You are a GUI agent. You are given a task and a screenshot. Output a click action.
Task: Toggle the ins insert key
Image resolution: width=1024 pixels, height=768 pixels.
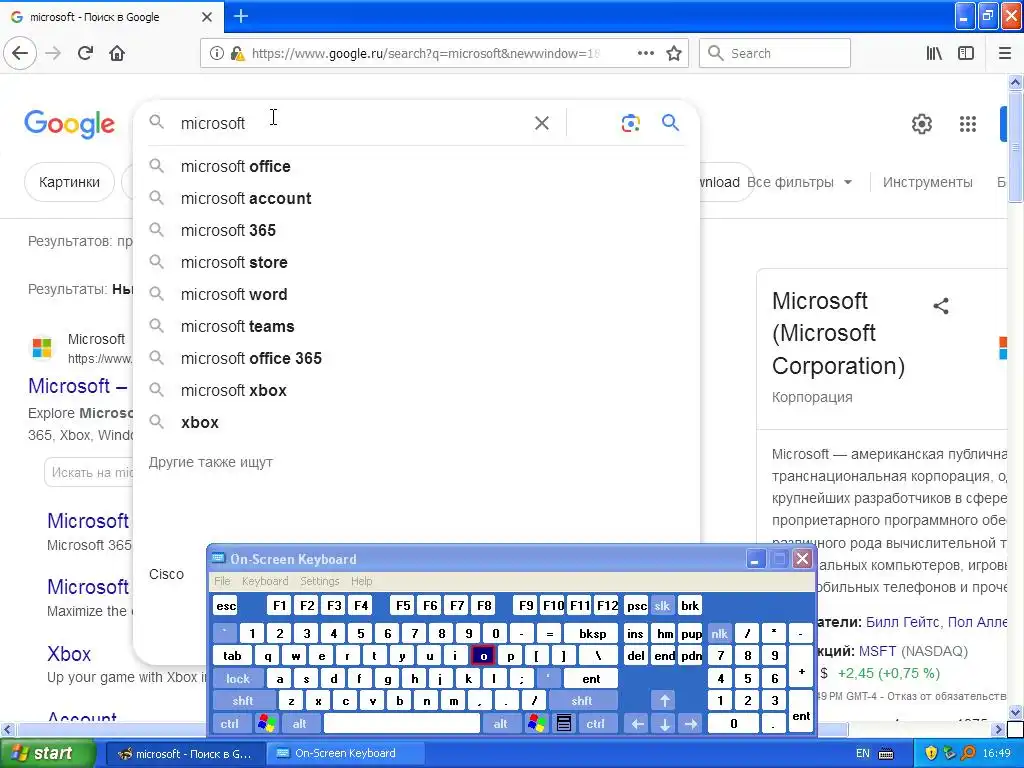pyautogui.click(x=635, y=633)
